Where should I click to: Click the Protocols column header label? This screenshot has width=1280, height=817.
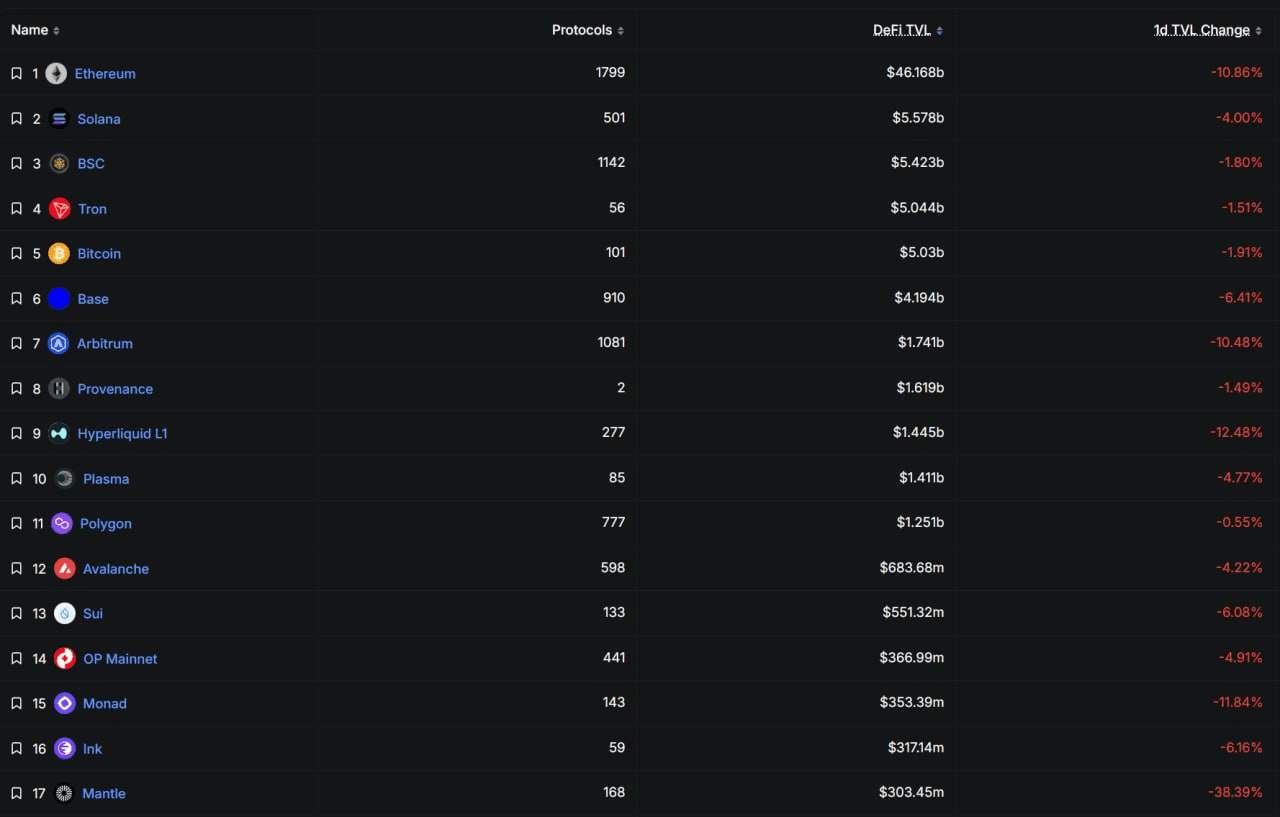coord(581,31)
